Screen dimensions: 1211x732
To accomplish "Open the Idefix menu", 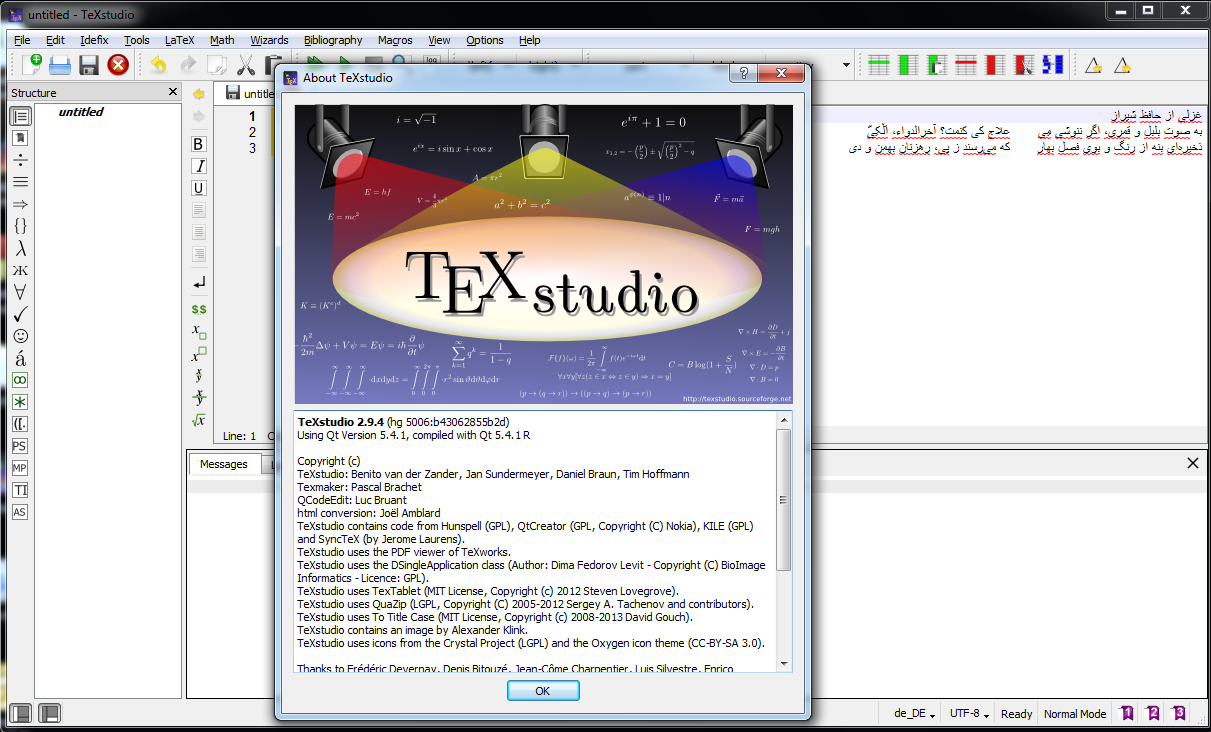I will tap(94, 40).
